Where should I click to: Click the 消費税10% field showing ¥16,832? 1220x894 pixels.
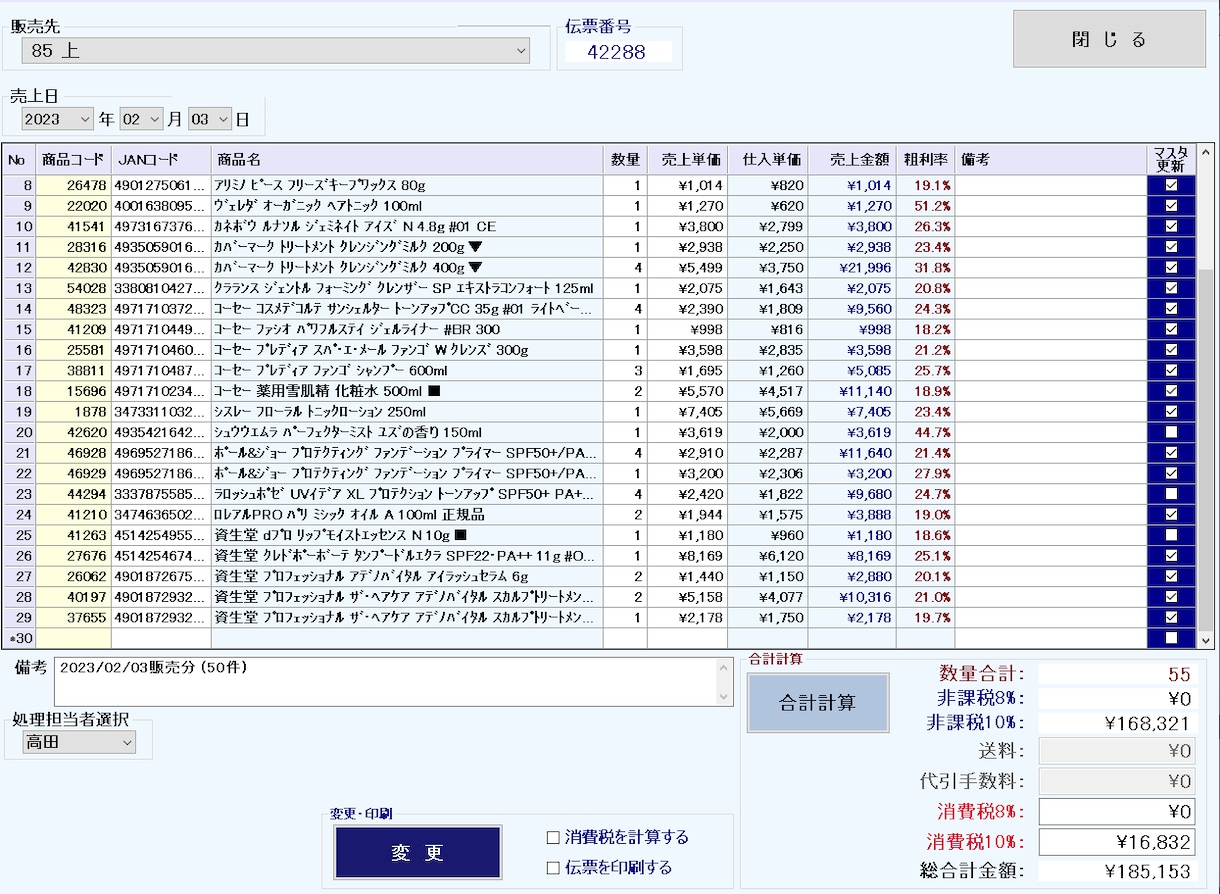tap(1117, 842)
